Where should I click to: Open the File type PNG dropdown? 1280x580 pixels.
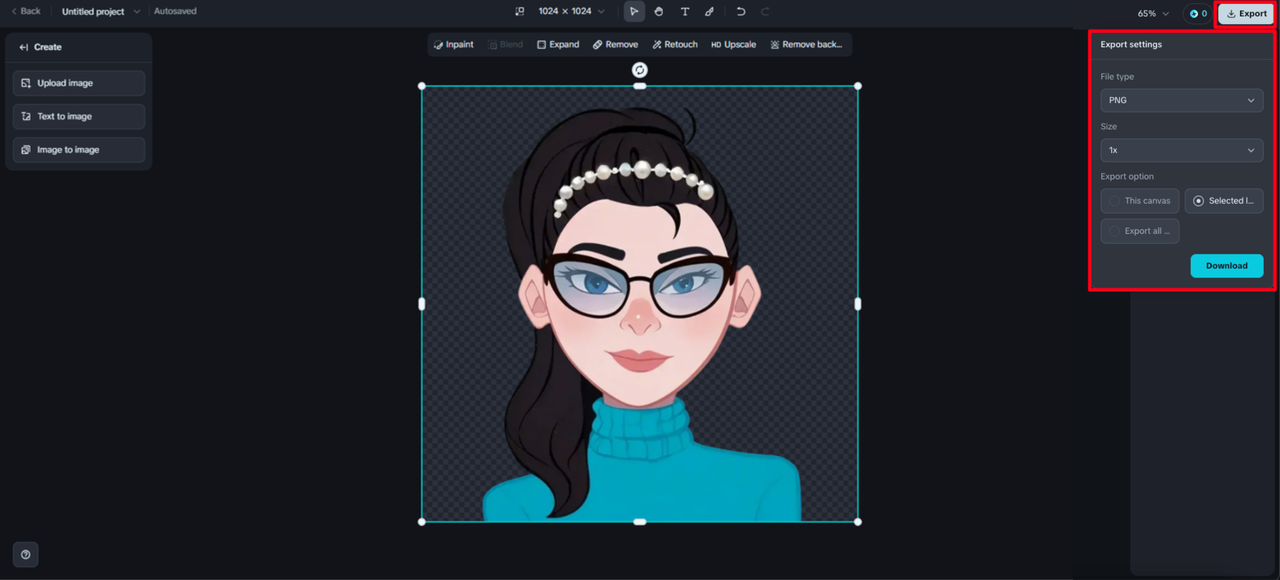click(x=1182, y=100)
